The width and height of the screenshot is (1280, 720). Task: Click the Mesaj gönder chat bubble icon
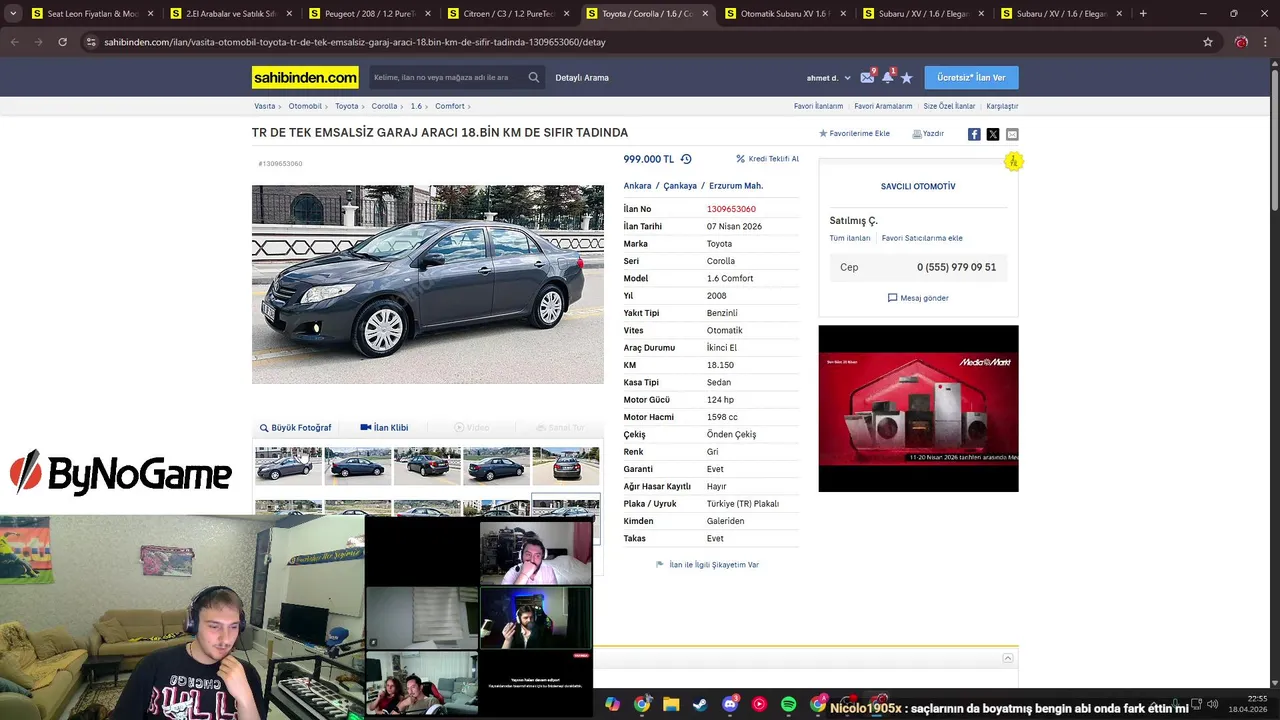[x=892, y=298]
